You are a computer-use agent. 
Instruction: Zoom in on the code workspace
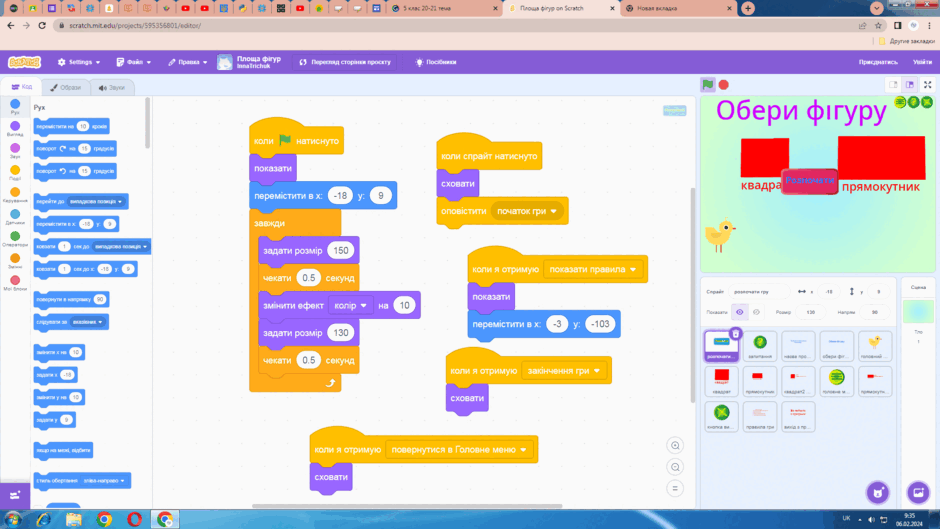(x=675, y=446)
